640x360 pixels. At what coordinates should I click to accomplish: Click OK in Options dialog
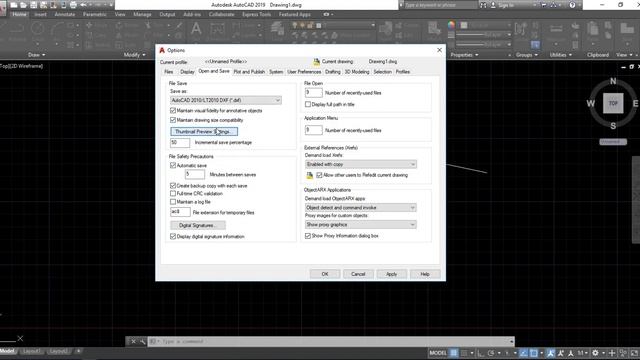click(x=325, y=274)
